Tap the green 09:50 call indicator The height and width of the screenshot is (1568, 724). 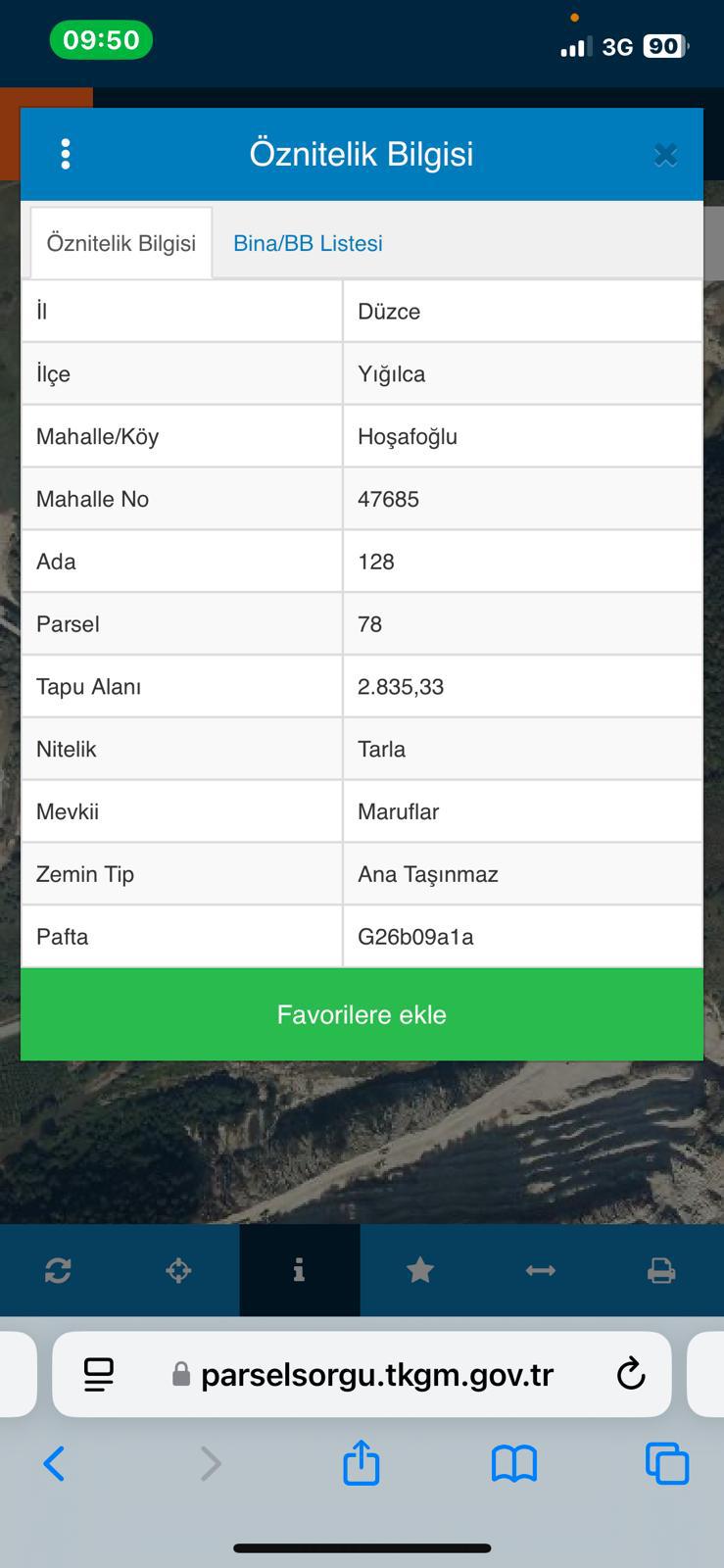click(101, 40)
